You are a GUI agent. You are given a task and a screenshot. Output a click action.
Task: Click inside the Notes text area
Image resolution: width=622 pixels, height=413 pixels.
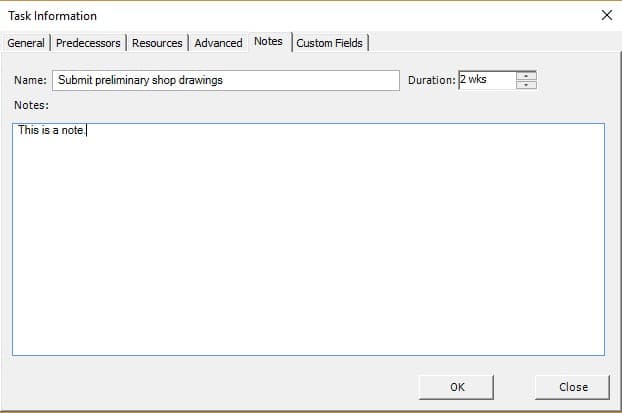[x=308, y=239]
